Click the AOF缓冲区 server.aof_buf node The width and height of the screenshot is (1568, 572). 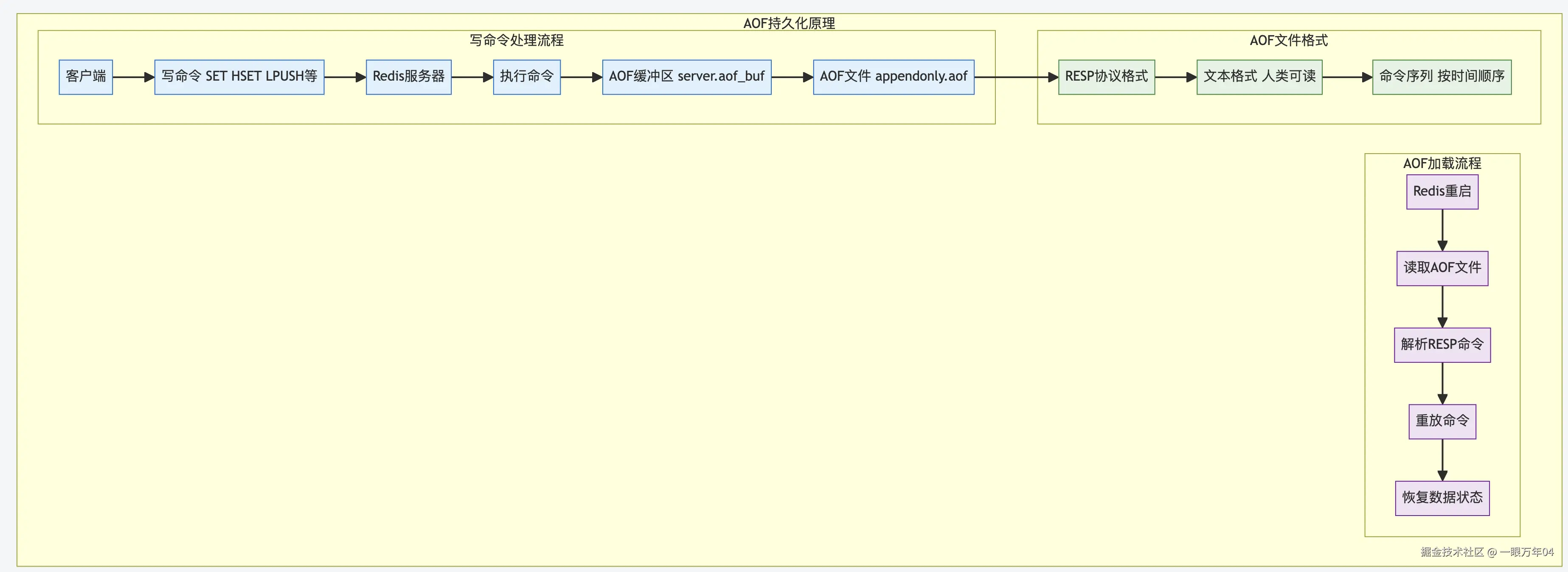coord(687,77)
